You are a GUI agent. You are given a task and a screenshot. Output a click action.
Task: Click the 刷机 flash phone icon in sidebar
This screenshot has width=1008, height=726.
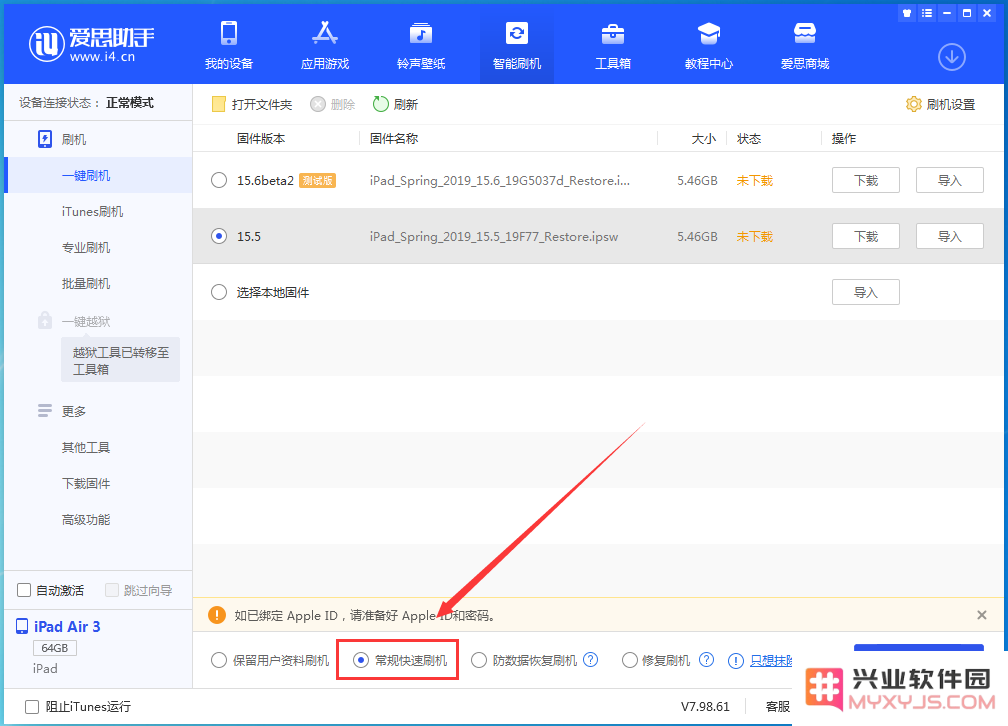[45, 139]
